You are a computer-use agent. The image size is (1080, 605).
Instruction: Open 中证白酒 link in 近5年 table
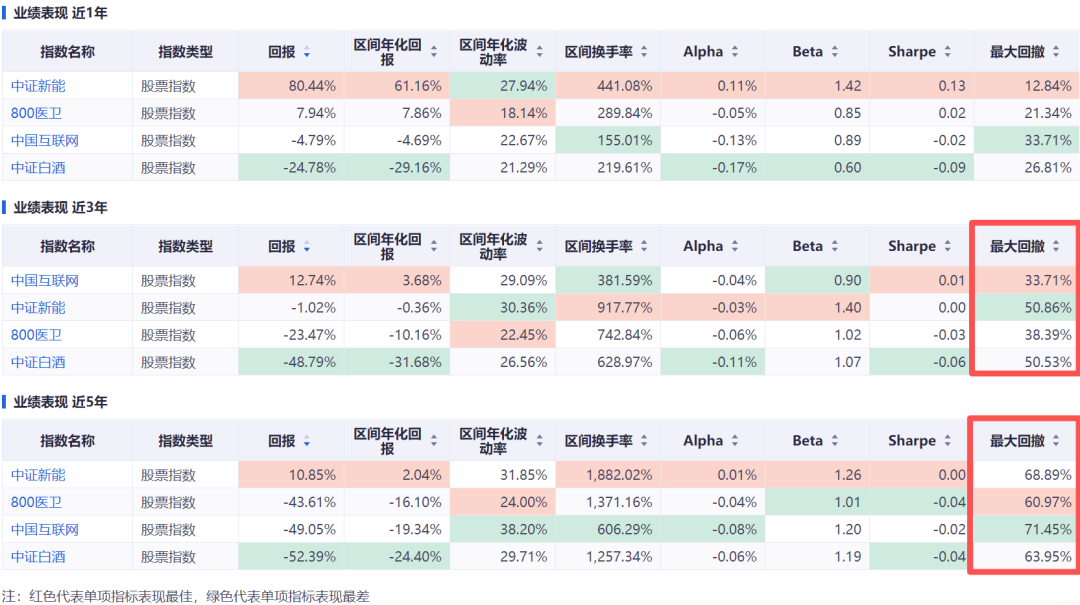point(38,556)
